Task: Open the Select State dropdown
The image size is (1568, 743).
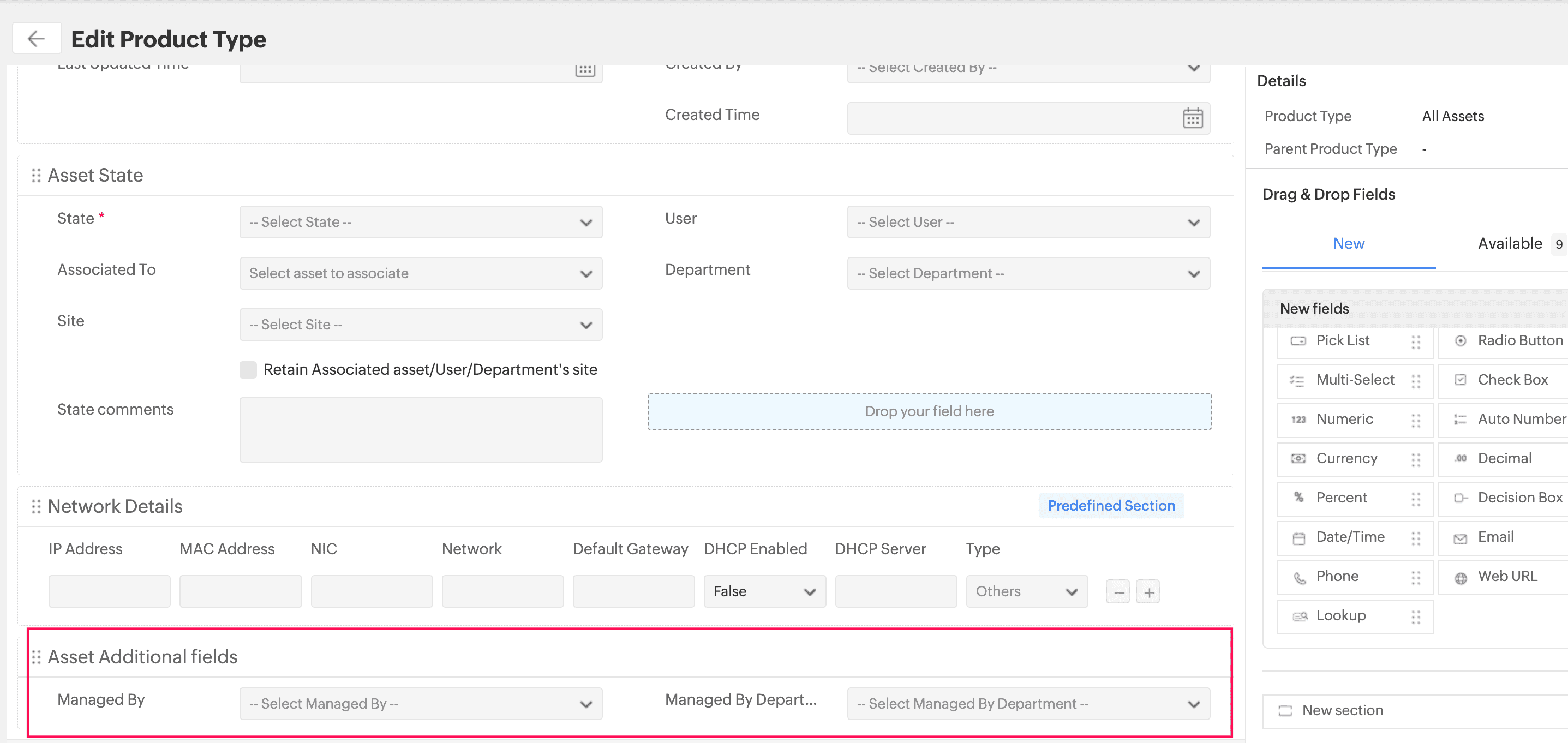Action: coord(420,222)
